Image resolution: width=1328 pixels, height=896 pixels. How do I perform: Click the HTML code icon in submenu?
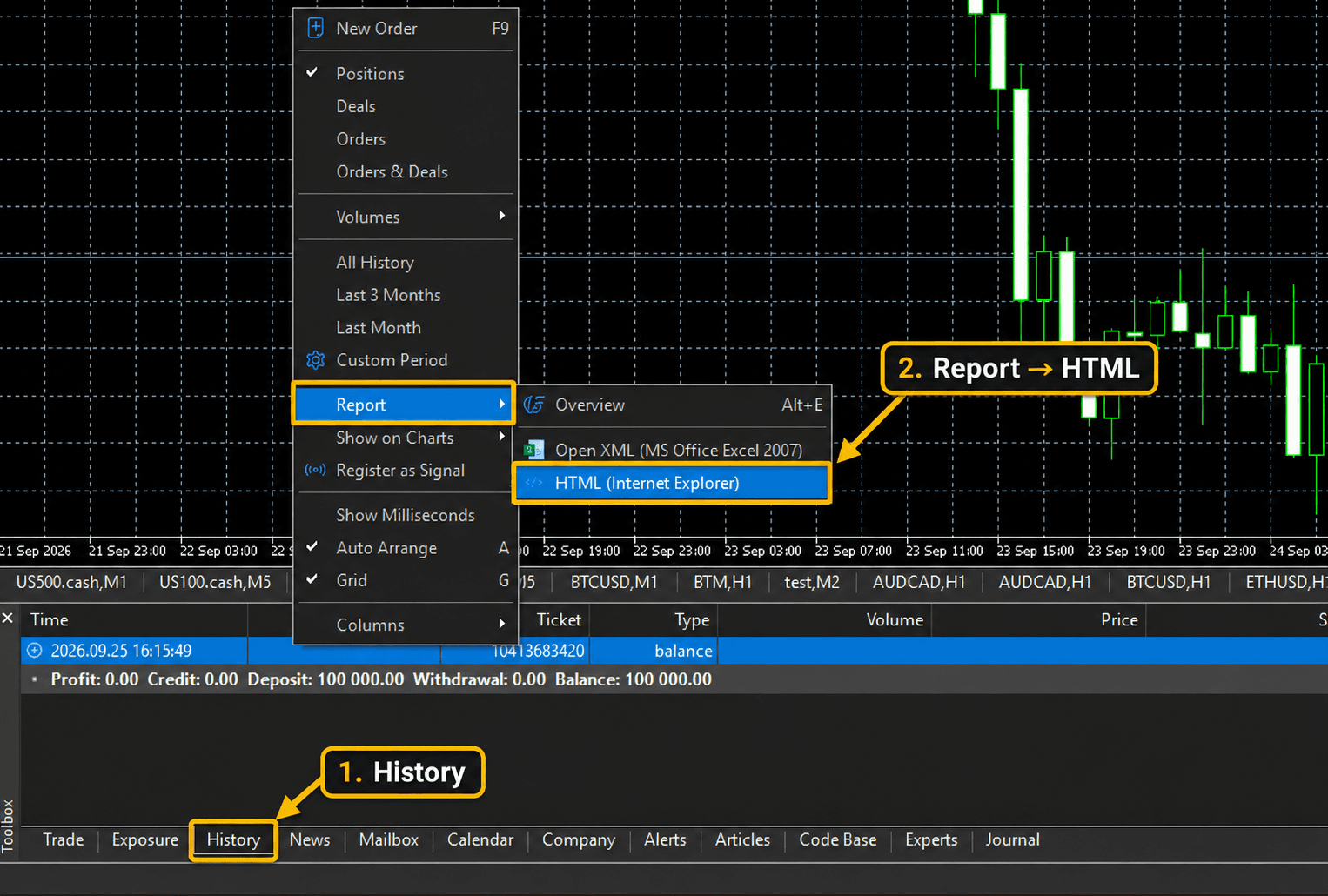(x=533, y=483)
